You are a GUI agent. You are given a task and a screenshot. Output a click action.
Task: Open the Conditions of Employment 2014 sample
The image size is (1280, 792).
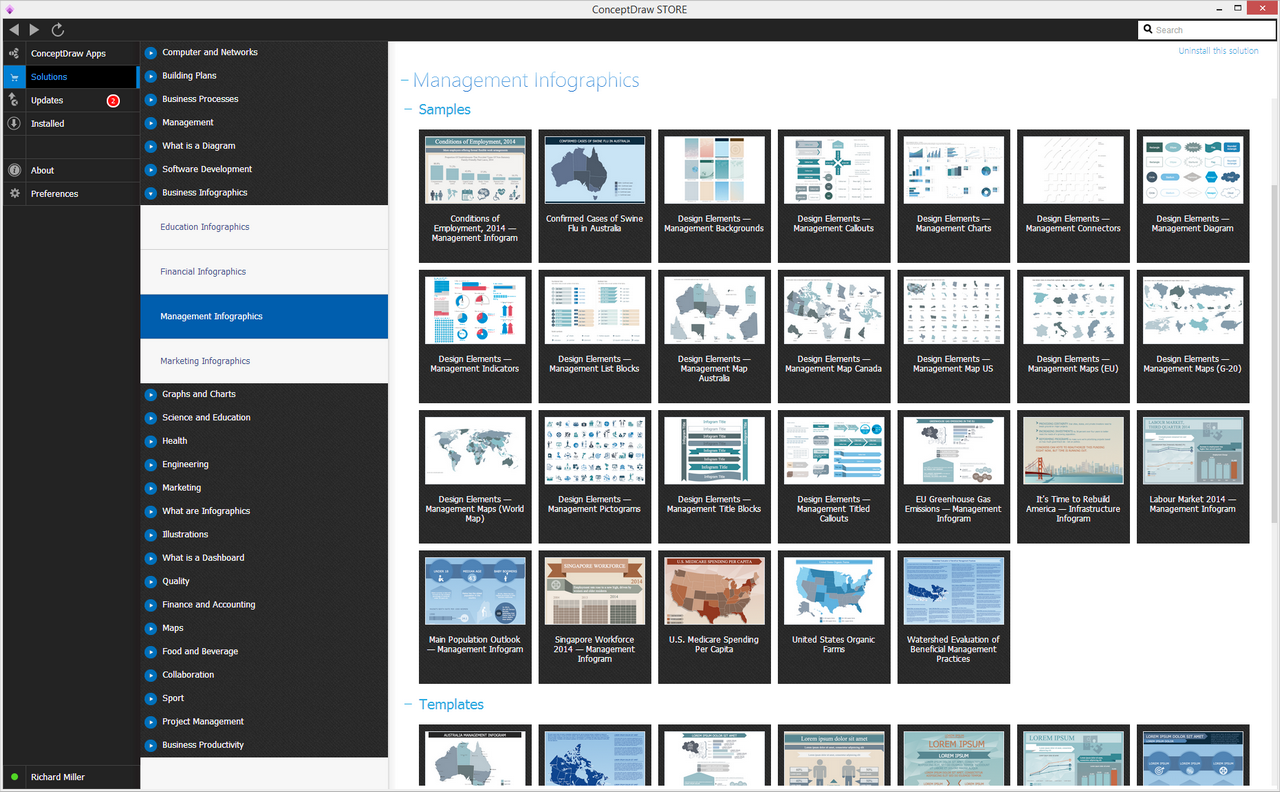475,196
